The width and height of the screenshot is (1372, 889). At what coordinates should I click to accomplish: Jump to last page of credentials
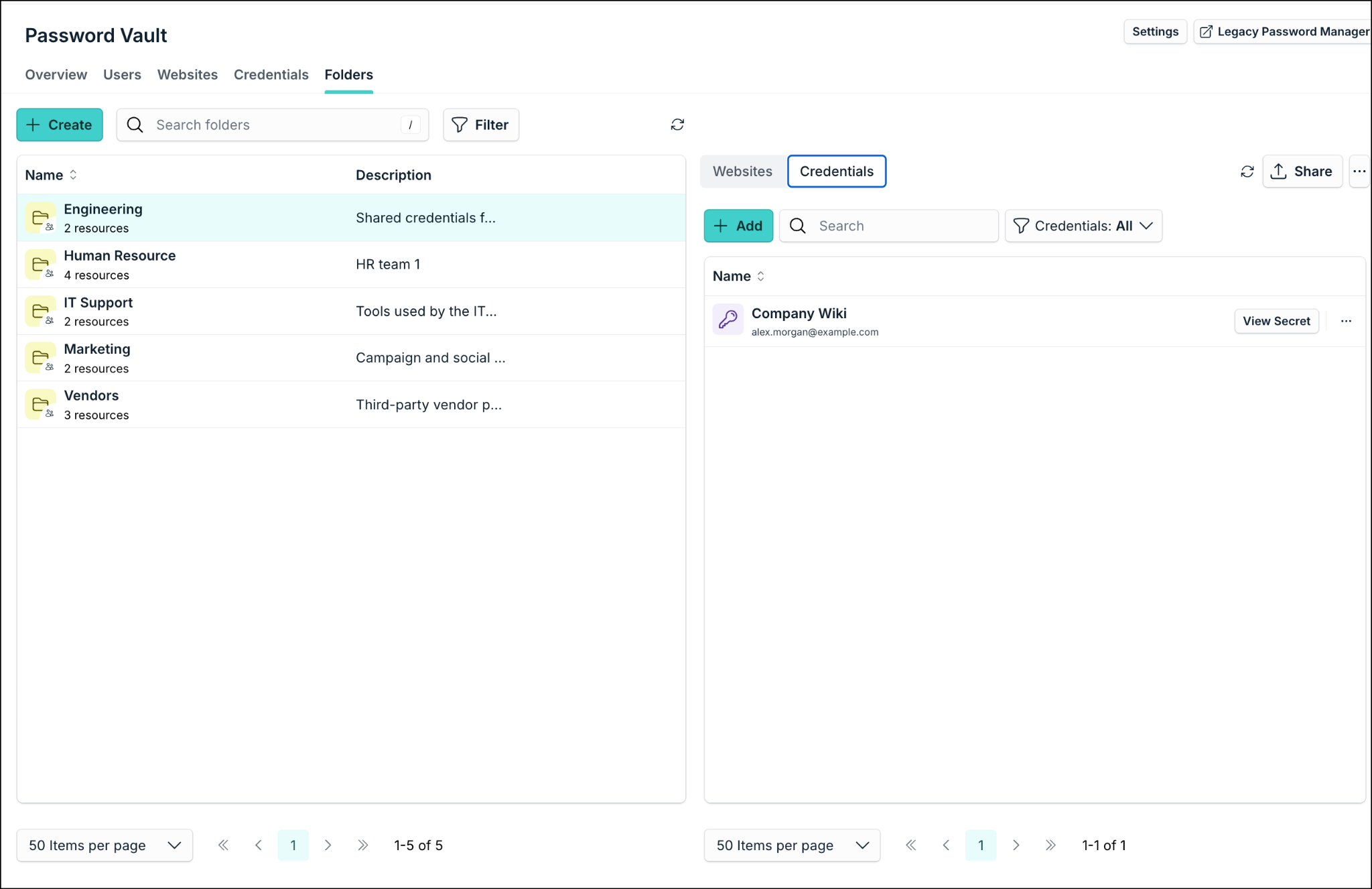(1050, 845)
